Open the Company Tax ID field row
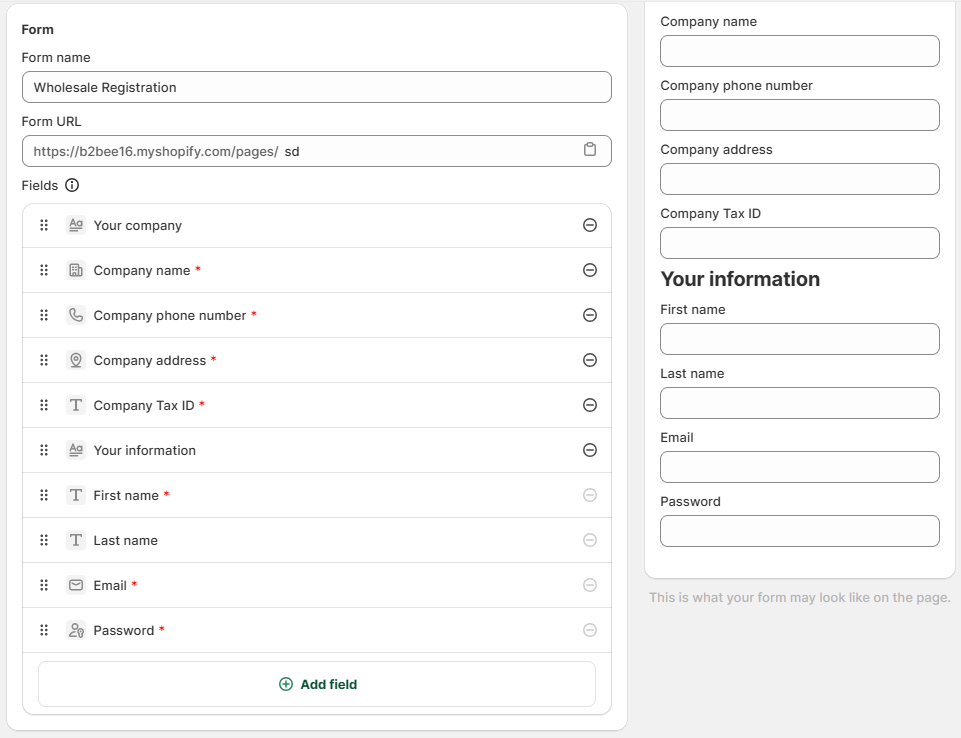 point(317,405)
